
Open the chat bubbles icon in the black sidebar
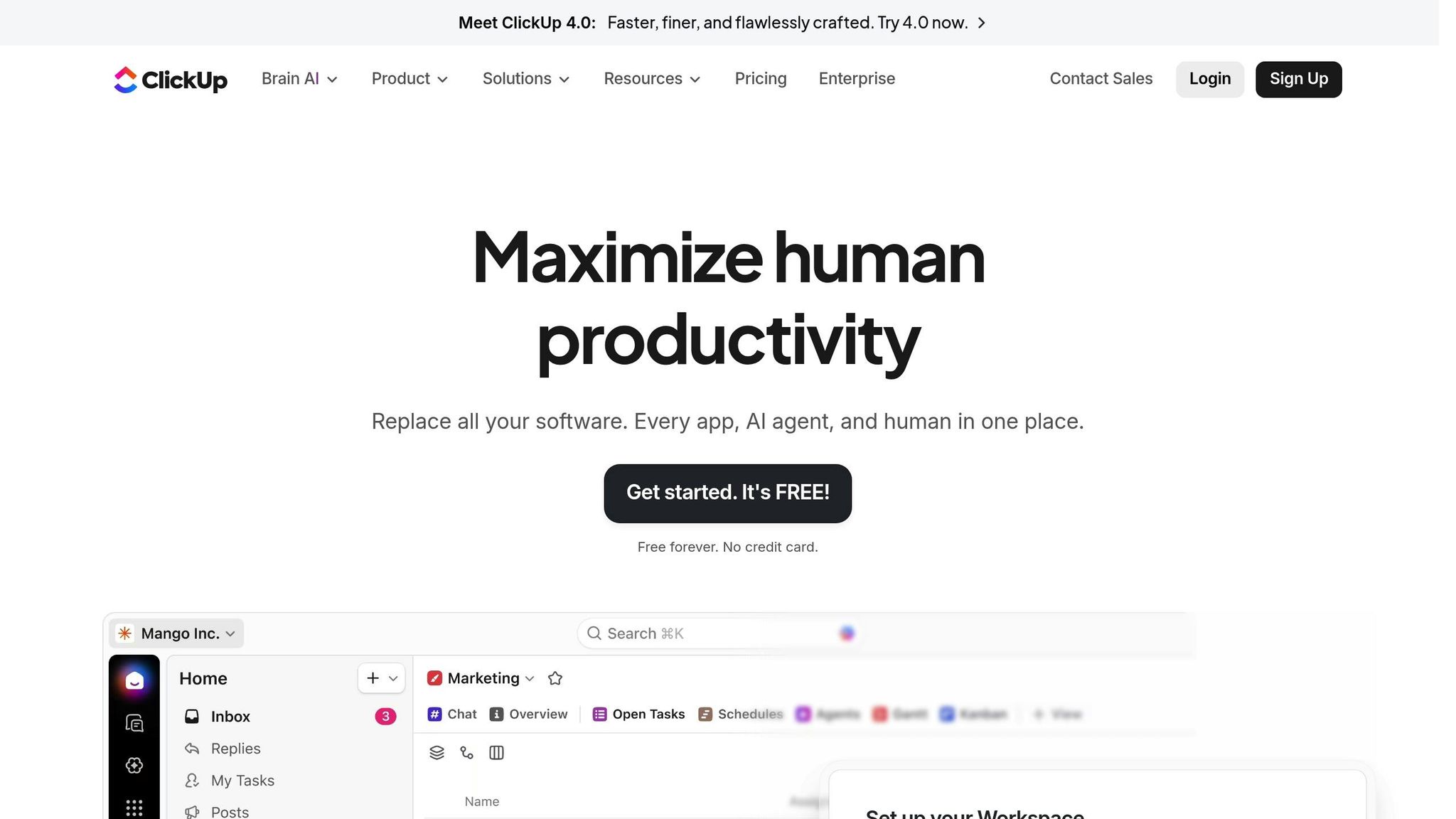(x=134, y=723)
